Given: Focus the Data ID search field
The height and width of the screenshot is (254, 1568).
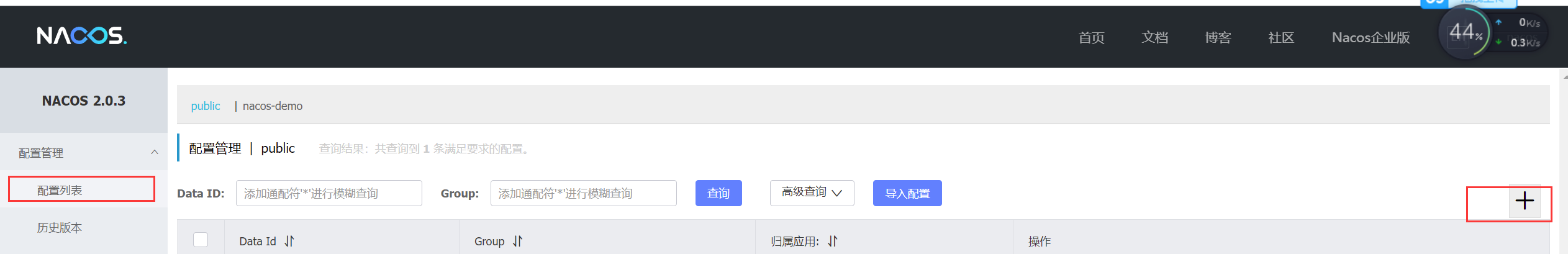Looking at the screenshot, I should pos(329,193).
